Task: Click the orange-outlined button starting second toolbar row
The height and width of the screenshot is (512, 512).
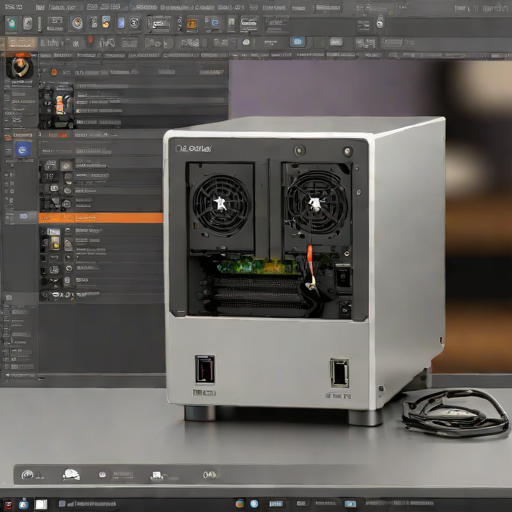Action: [x=22, y=43]
